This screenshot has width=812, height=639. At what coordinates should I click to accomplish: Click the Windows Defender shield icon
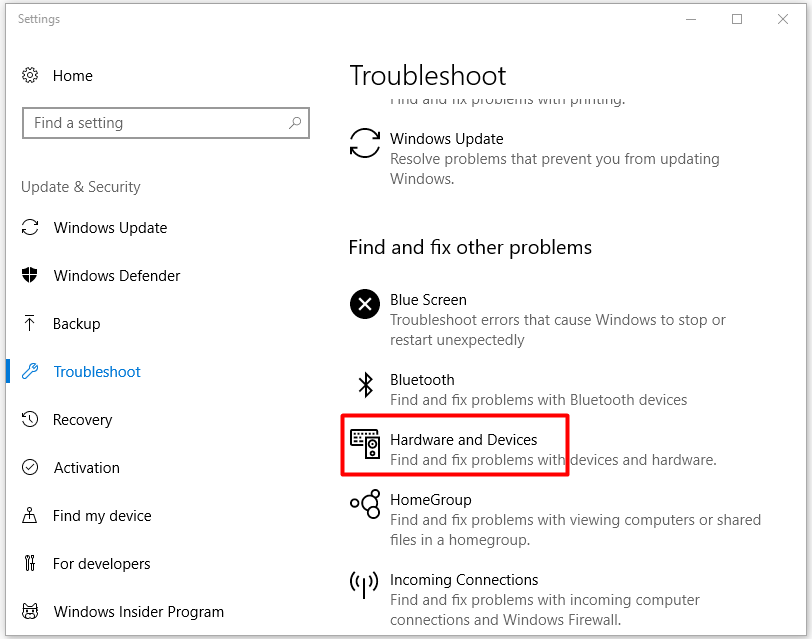pyautogui.click(x=30, y=276)
